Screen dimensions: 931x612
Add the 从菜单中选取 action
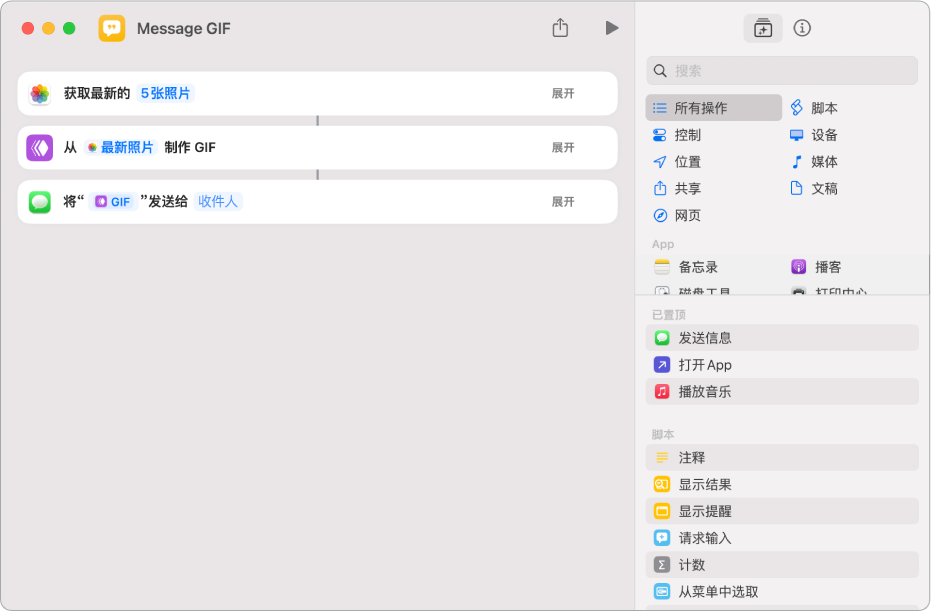click(782, 591)
